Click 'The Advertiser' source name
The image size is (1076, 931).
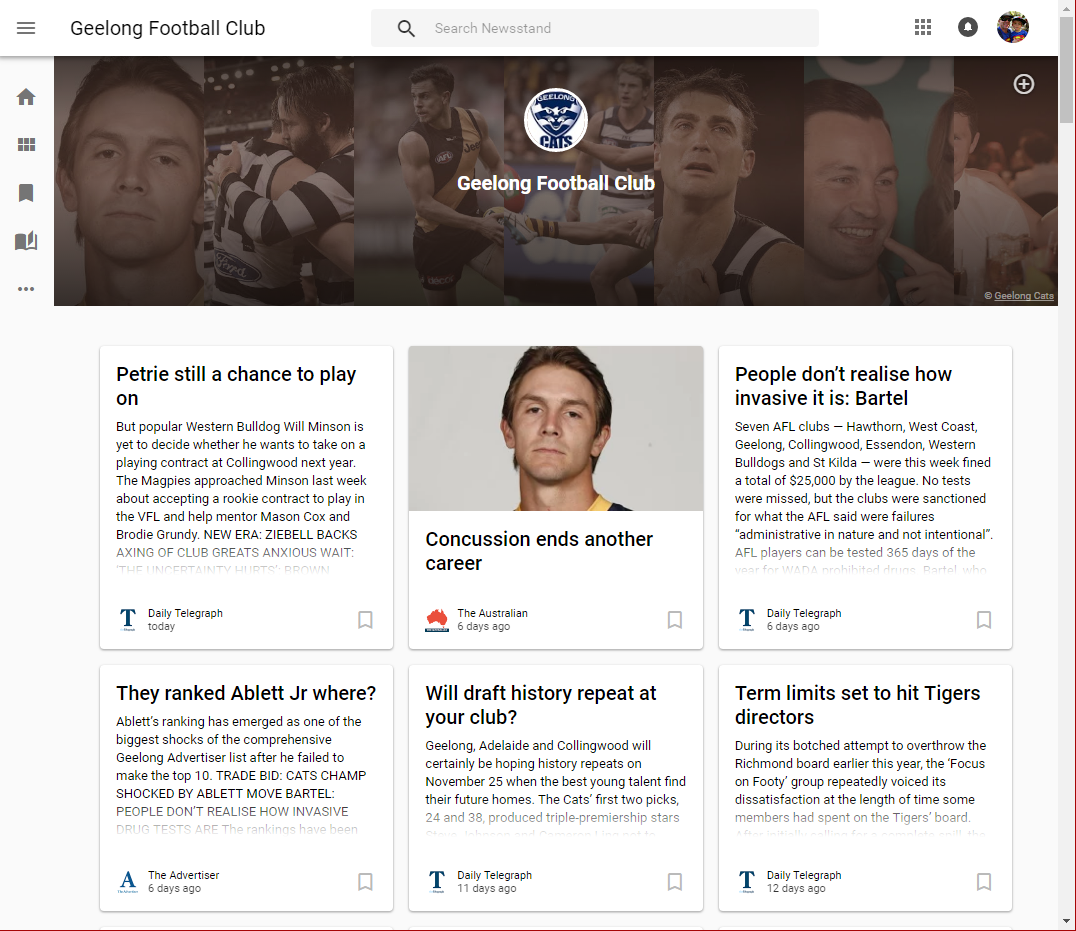184,875
